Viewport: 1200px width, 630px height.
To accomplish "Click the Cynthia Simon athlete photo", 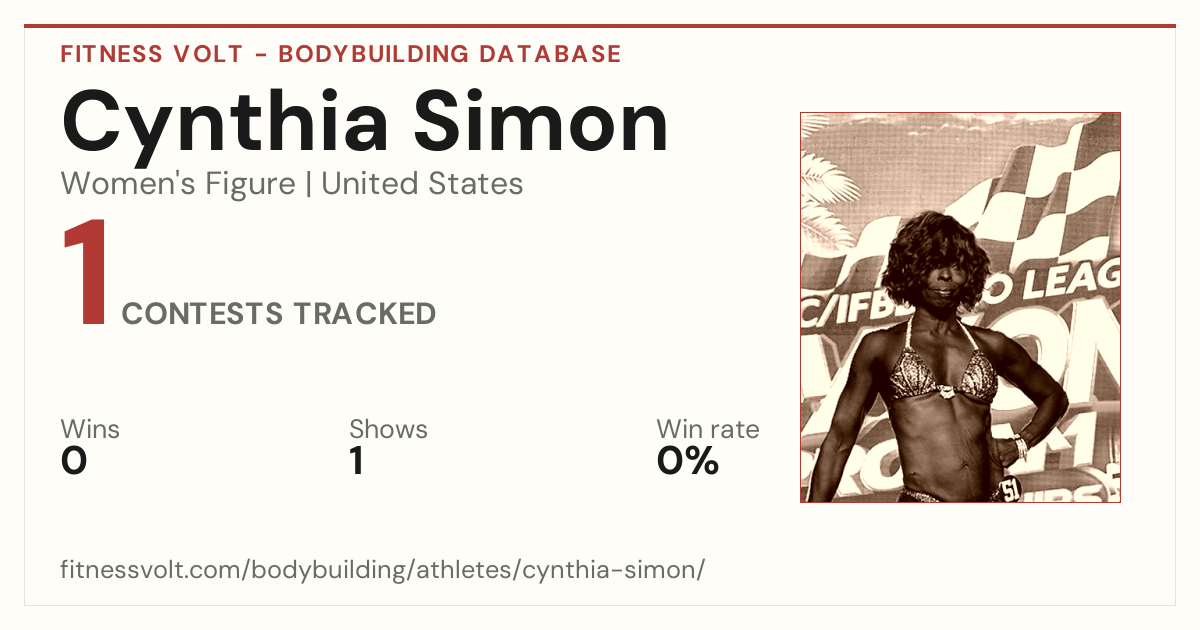I will pyautogui.click(x=960, y=307).
